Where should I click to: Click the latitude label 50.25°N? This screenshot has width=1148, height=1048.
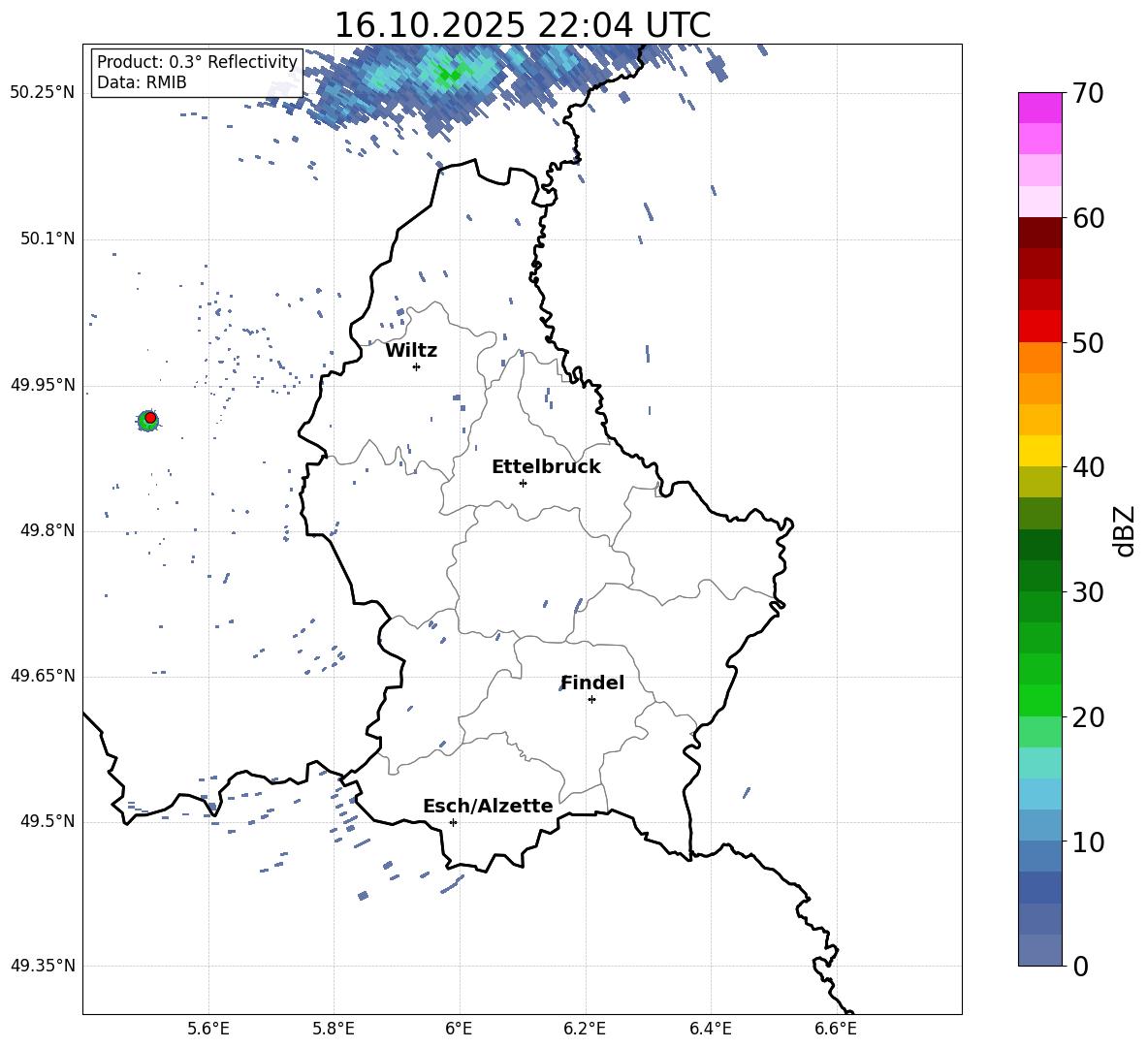[43, 93]
